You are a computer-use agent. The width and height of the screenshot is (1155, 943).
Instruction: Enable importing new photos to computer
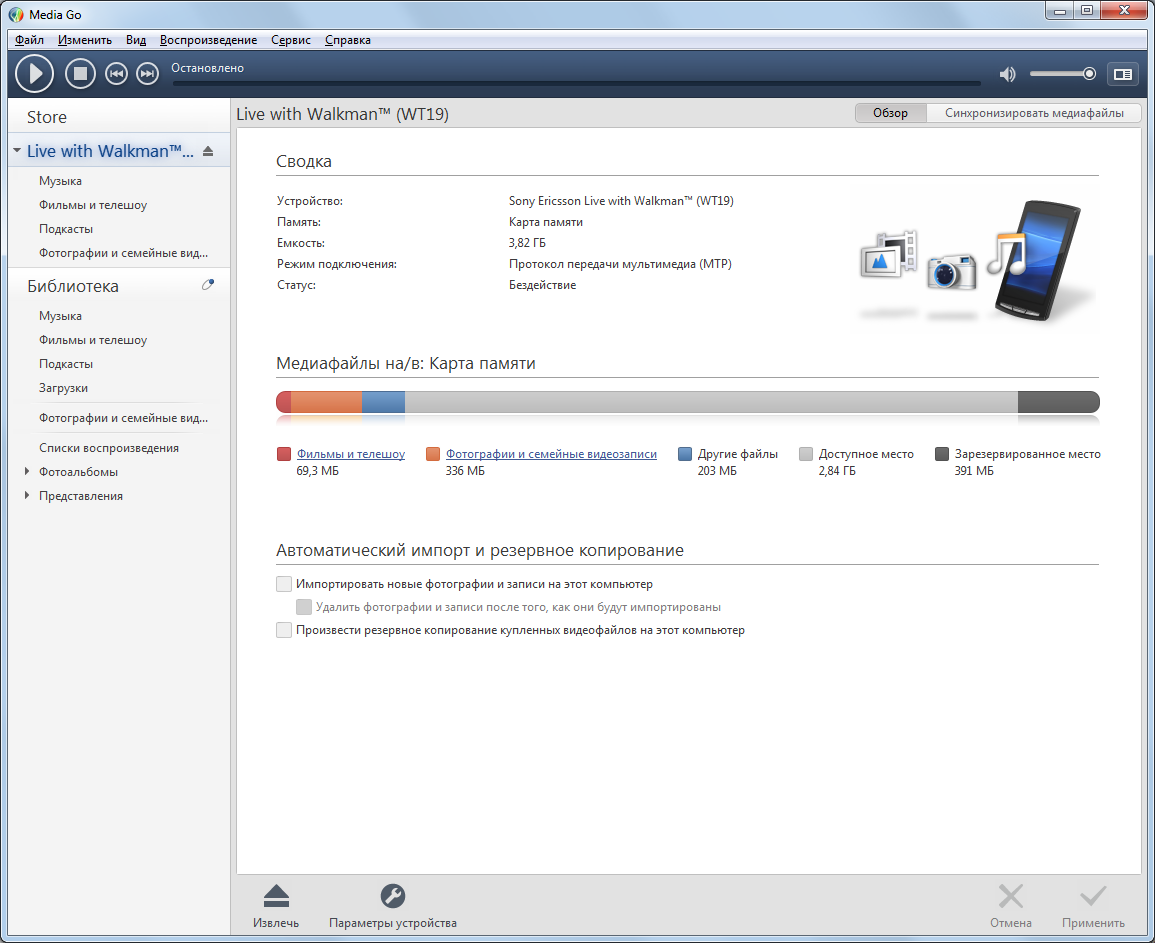pyautogui.click(x=284, y=584)
